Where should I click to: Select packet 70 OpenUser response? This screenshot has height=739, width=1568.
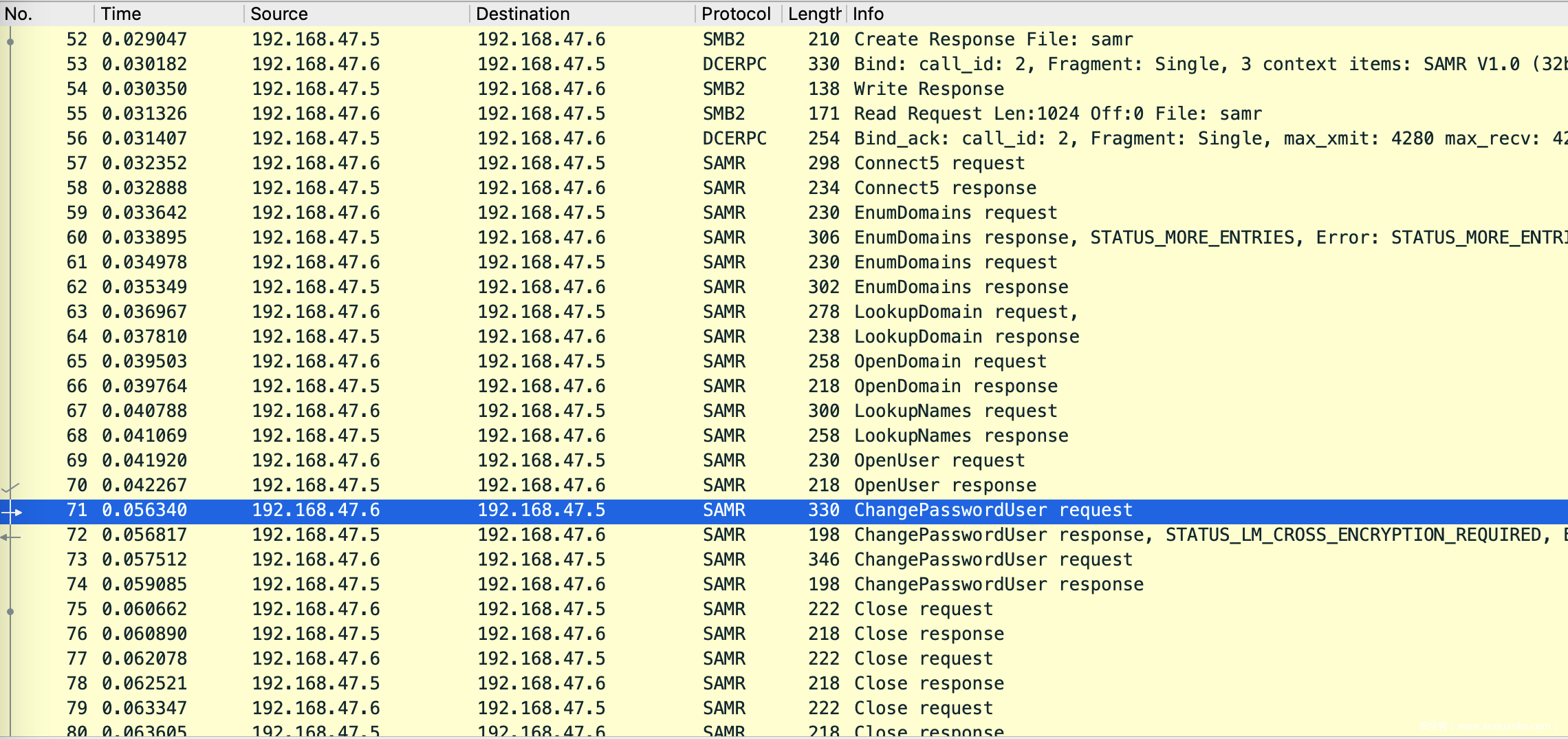point(784,485)
